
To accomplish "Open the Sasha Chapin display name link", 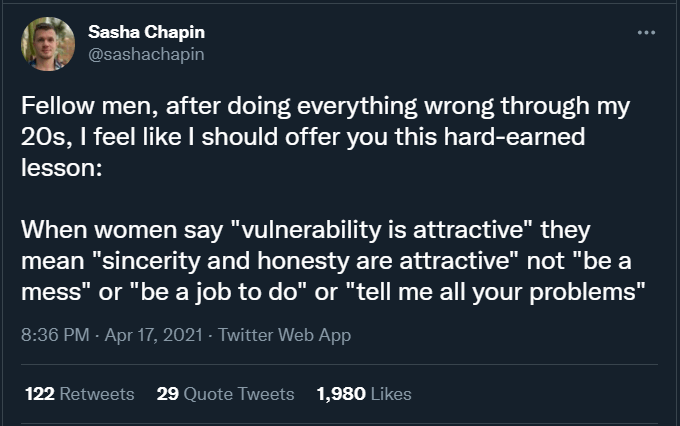I will point(146,33).
